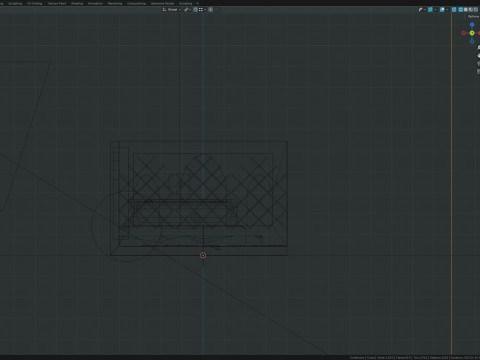Switch to the Compositing workspace tab
This screenshot has width=480, height=360.
[136, 3]
